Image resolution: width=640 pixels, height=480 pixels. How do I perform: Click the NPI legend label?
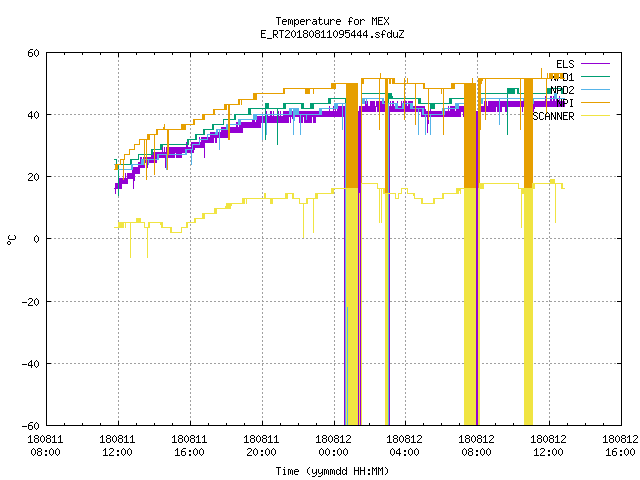(565, 103)
